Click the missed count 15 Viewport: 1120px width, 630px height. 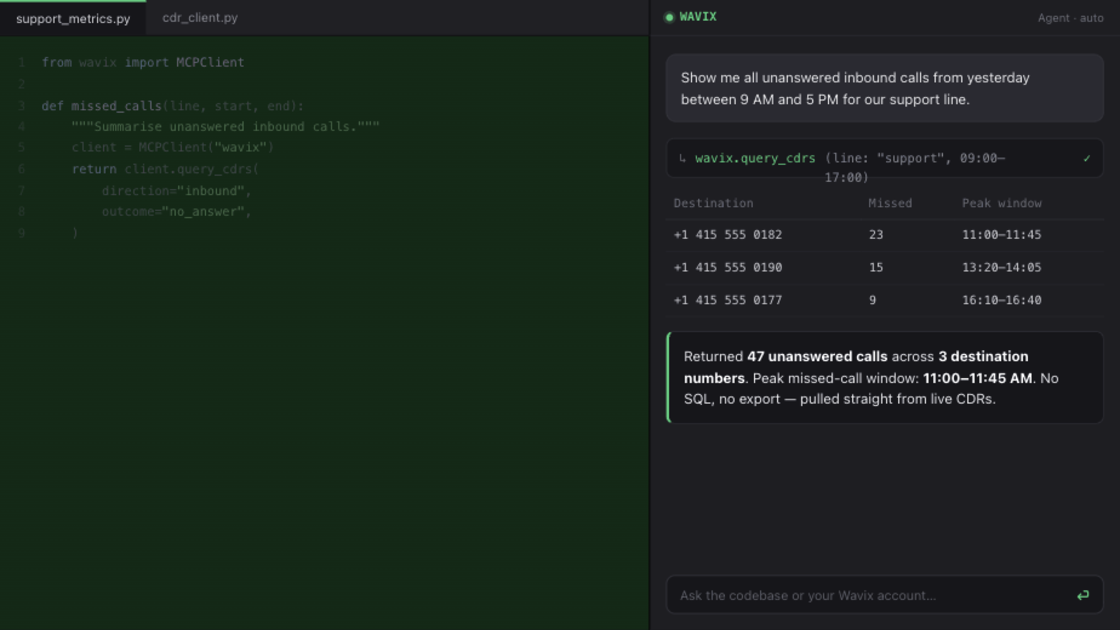point(876,268)
